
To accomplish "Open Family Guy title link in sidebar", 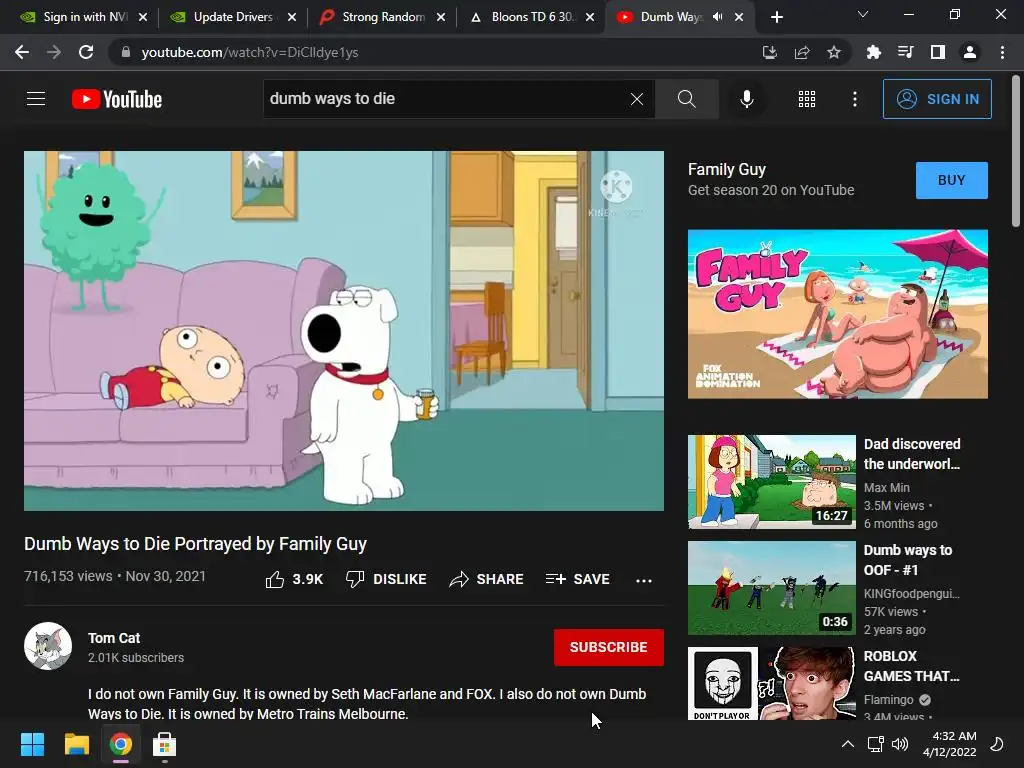I will pos(726,170).
